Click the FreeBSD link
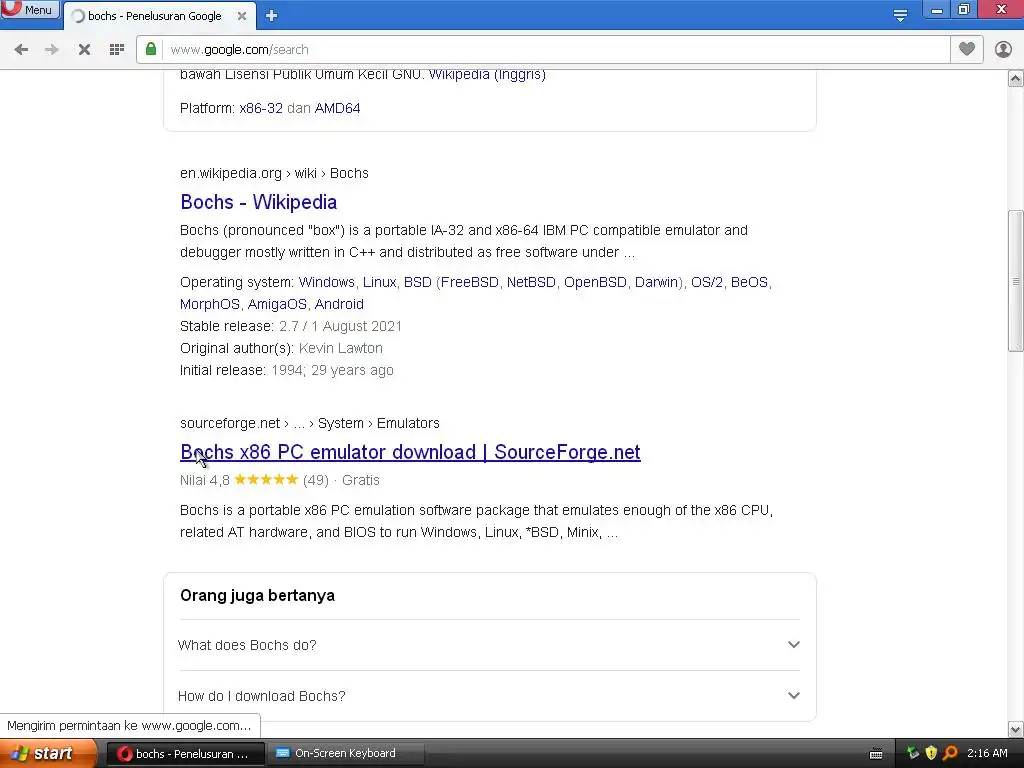This screenshot has height=768, width=1024. click(x=470, y=282)
